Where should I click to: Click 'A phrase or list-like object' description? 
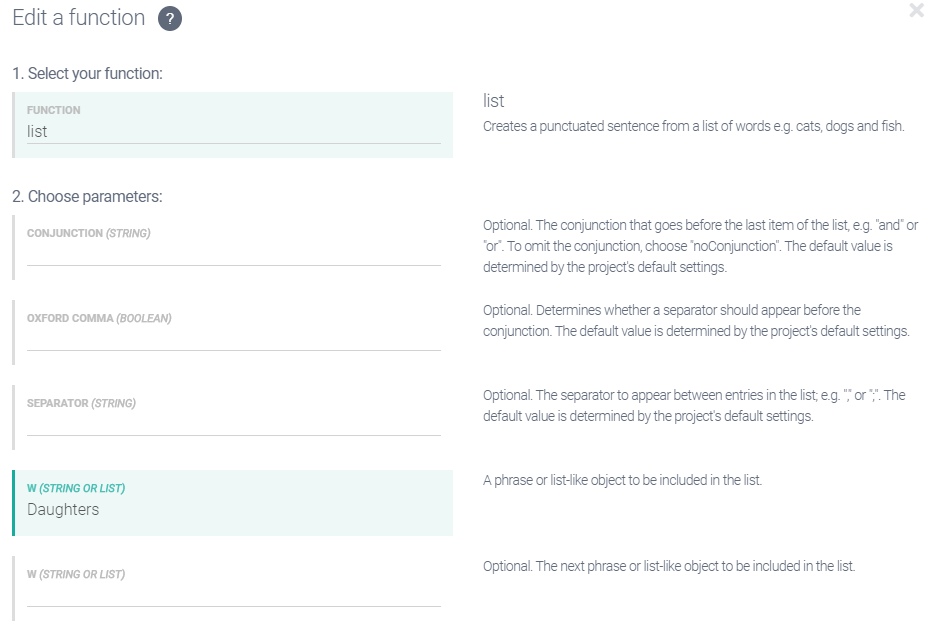click(622, 481)
